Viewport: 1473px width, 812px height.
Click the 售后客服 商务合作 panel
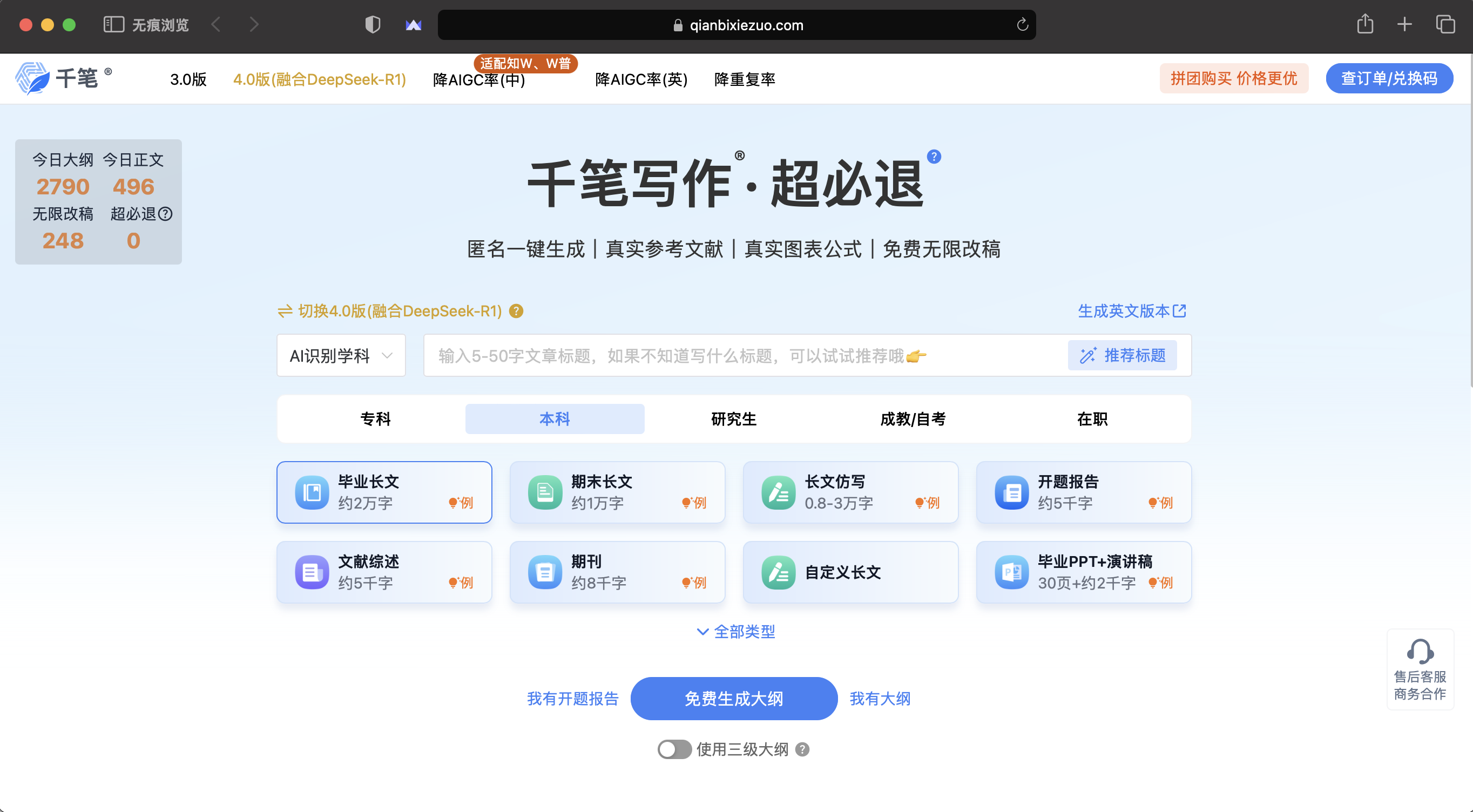coord(1421,669)
